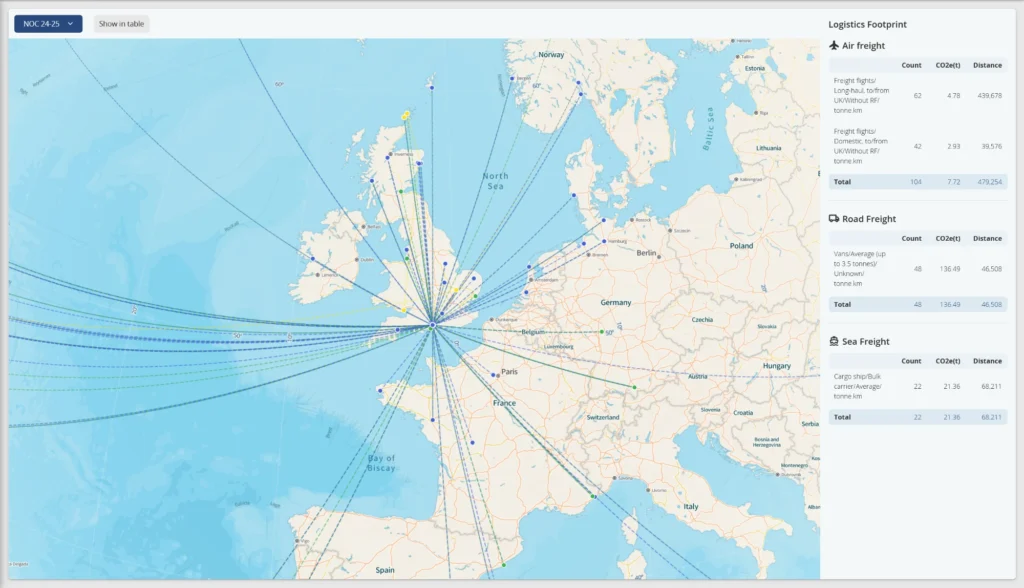Click the Italy country label
Viewport: 1024px width, 588px height.
691,506
